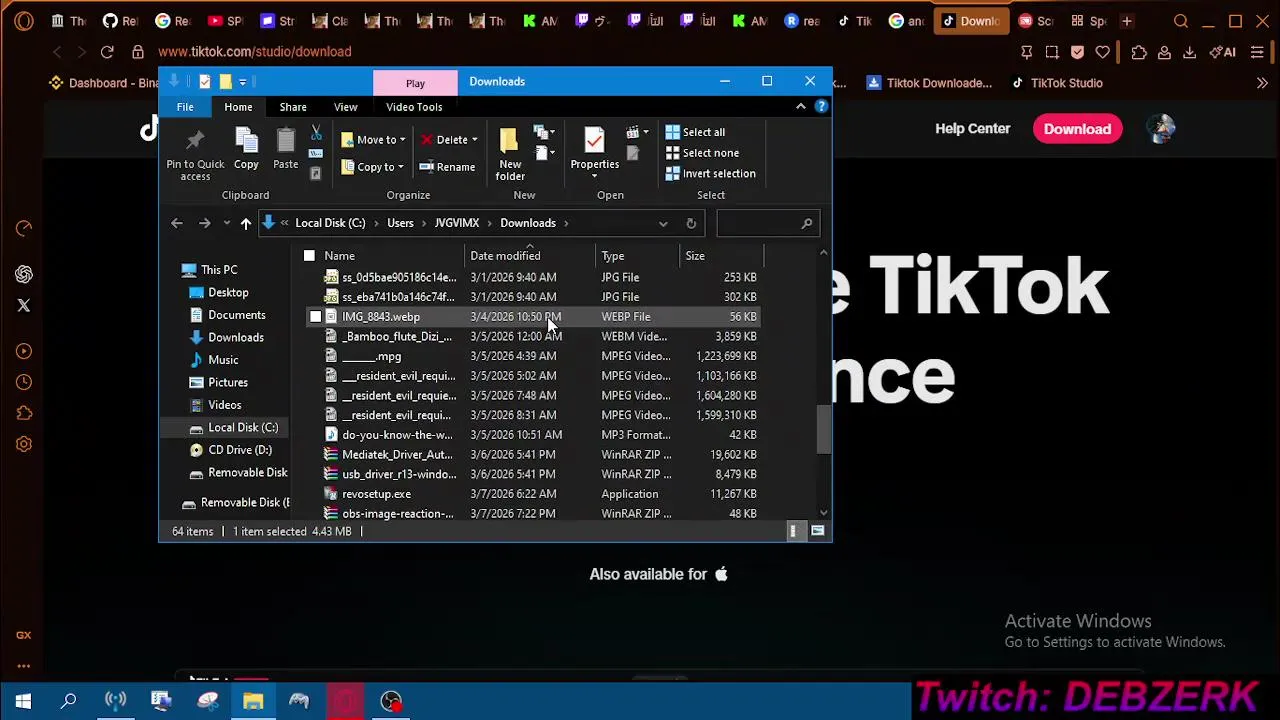Click the heart bookmark icon in Opera toolbar
This screenshot has height=720, width=1280.
click(1103, 52)
